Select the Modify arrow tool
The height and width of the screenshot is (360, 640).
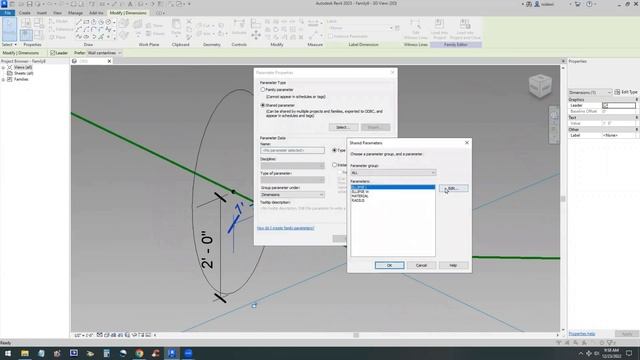(9, 29)
